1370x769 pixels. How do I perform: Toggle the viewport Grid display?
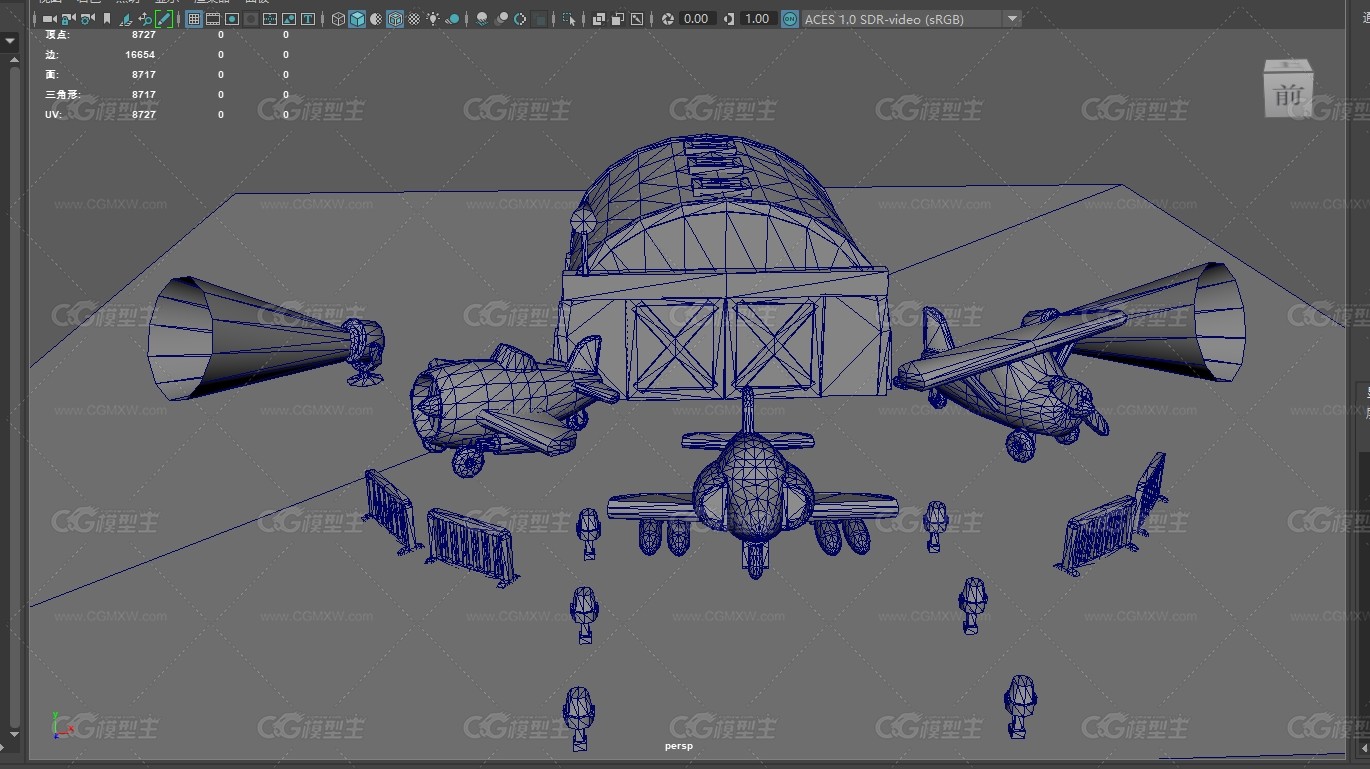194,19
